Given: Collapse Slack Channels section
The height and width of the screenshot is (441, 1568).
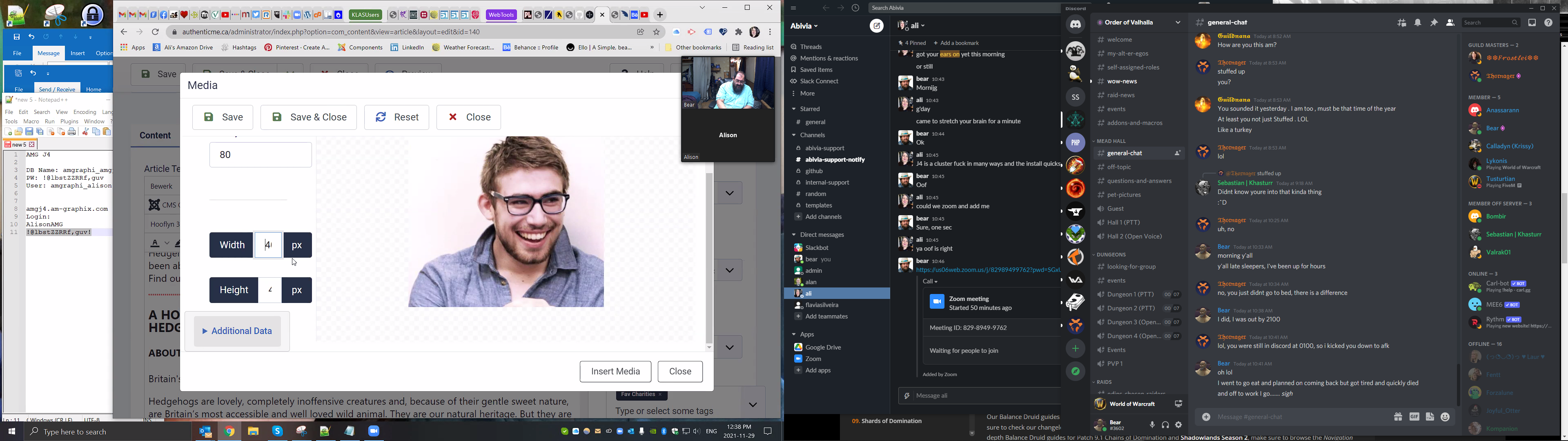Looking at the screenshot, I should point(793,135).
